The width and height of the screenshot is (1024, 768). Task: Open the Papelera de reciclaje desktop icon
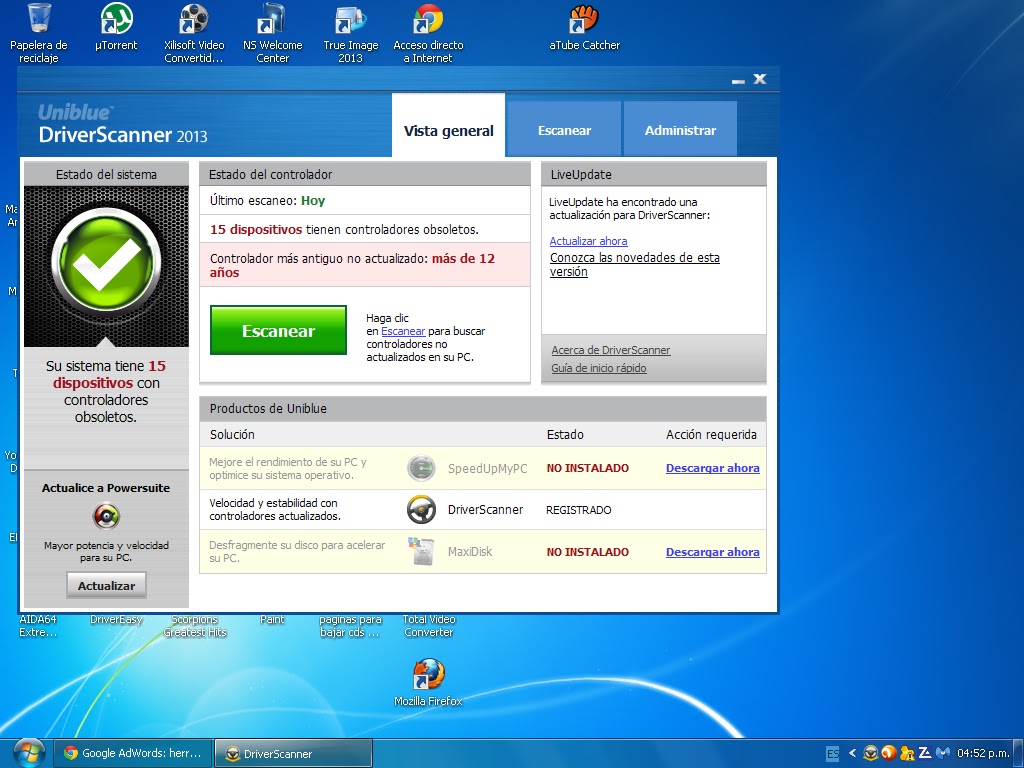point(39,33)
